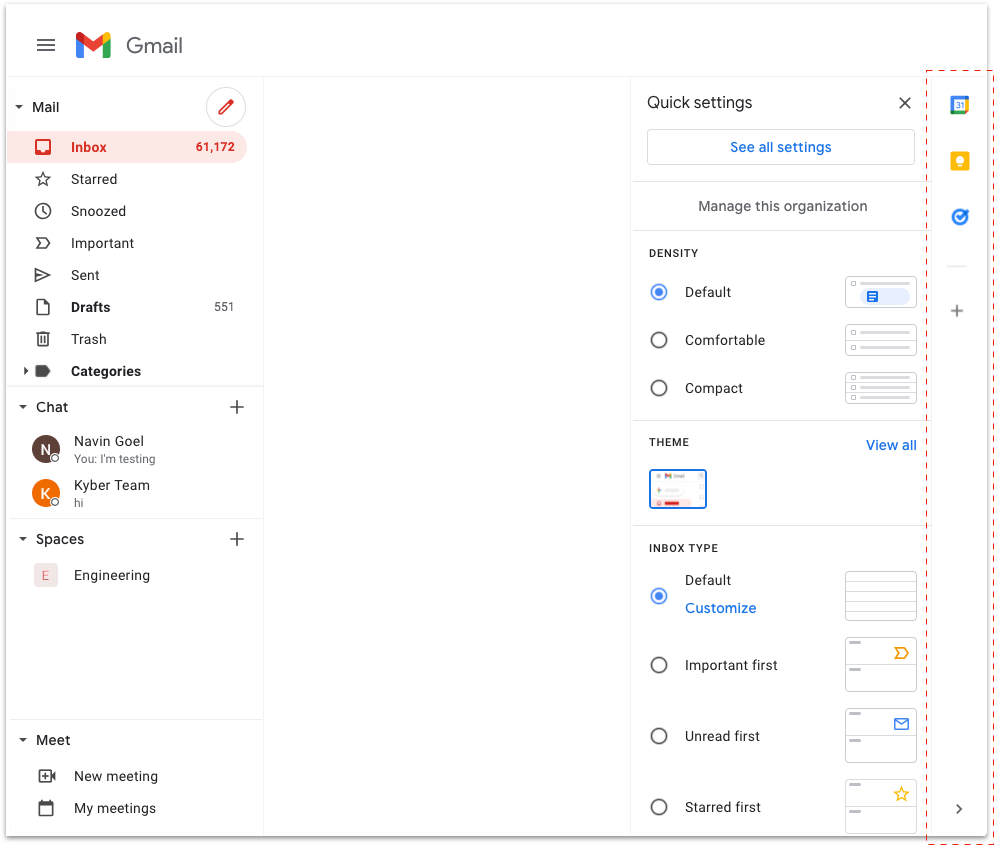Click the Gmail logo
The width and height of the screenshot is (995, 846).
tap(93, 45)
